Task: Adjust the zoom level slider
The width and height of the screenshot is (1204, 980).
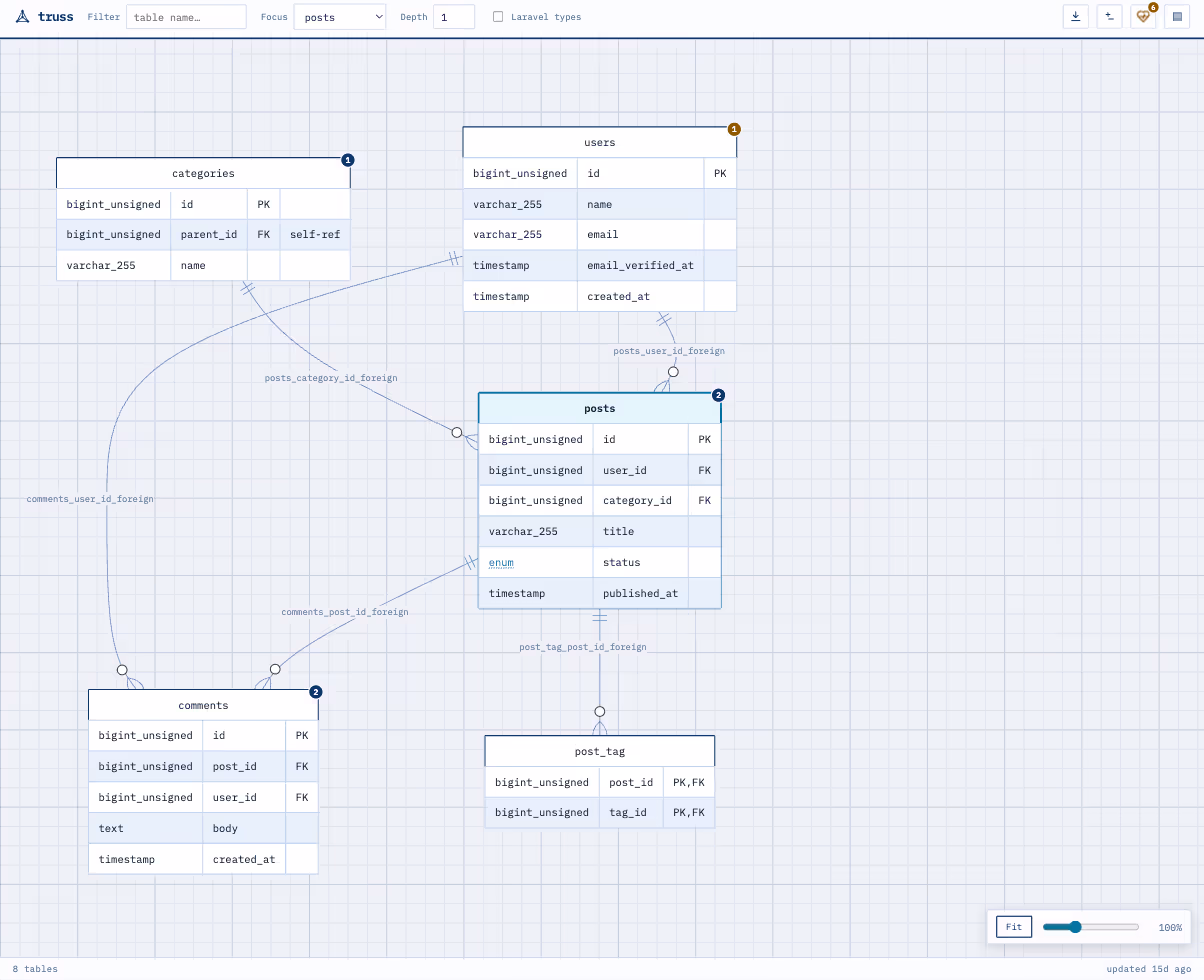Action: pos(1091,927)
